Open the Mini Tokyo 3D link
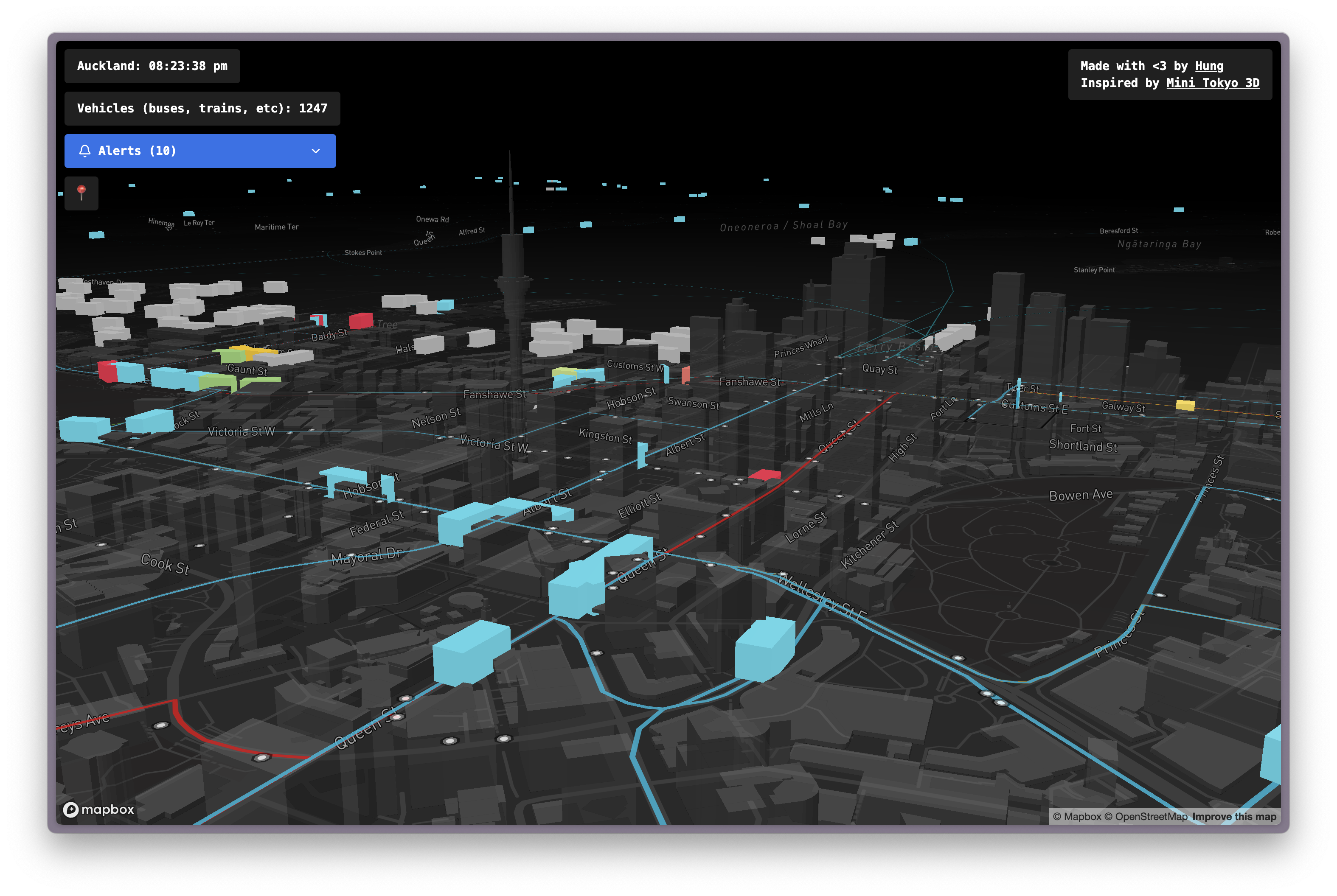The height and width of the screenshot is (896, 1337). click(1212, 83)
